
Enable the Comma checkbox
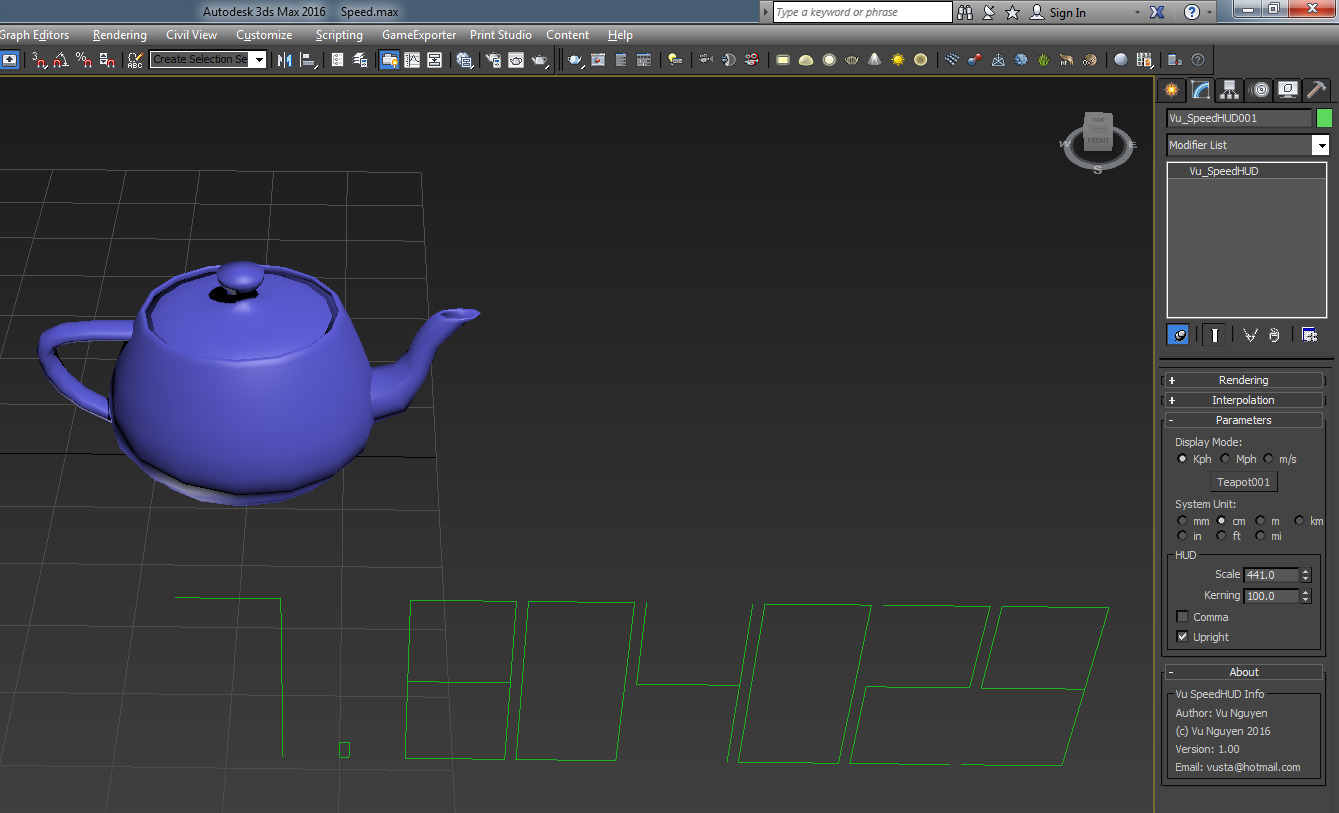pyautogui.click(x=1183, y=617)
